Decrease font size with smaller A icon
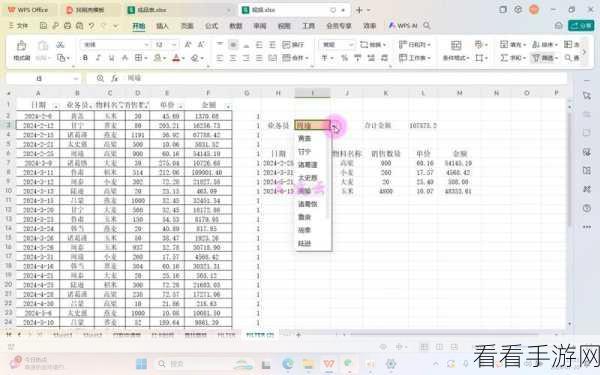Screen dimensions: 600x375 point(201,45)
